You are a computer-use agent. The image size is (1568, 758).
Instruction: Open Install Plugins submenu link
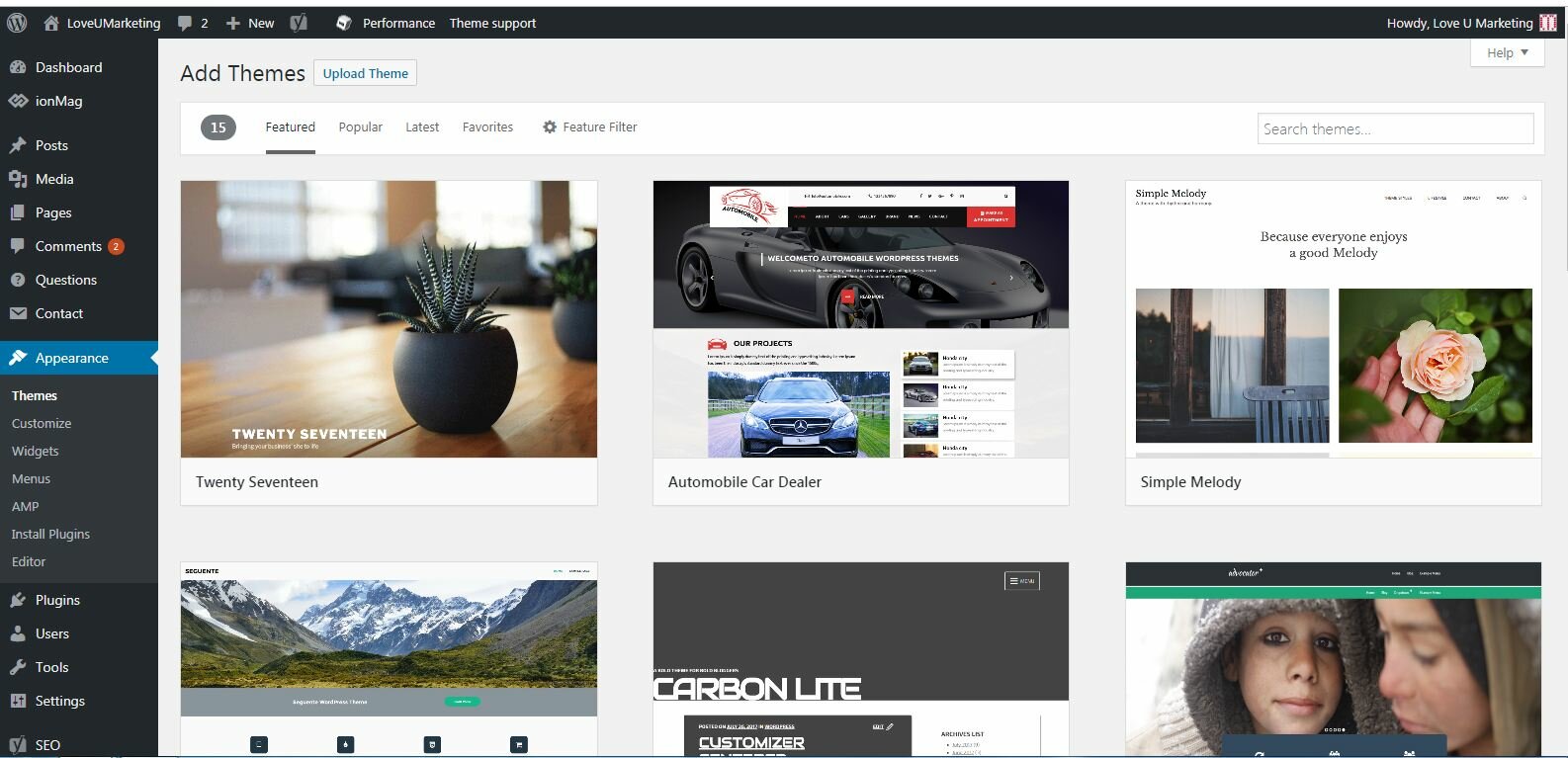click(x=50, y=534)
